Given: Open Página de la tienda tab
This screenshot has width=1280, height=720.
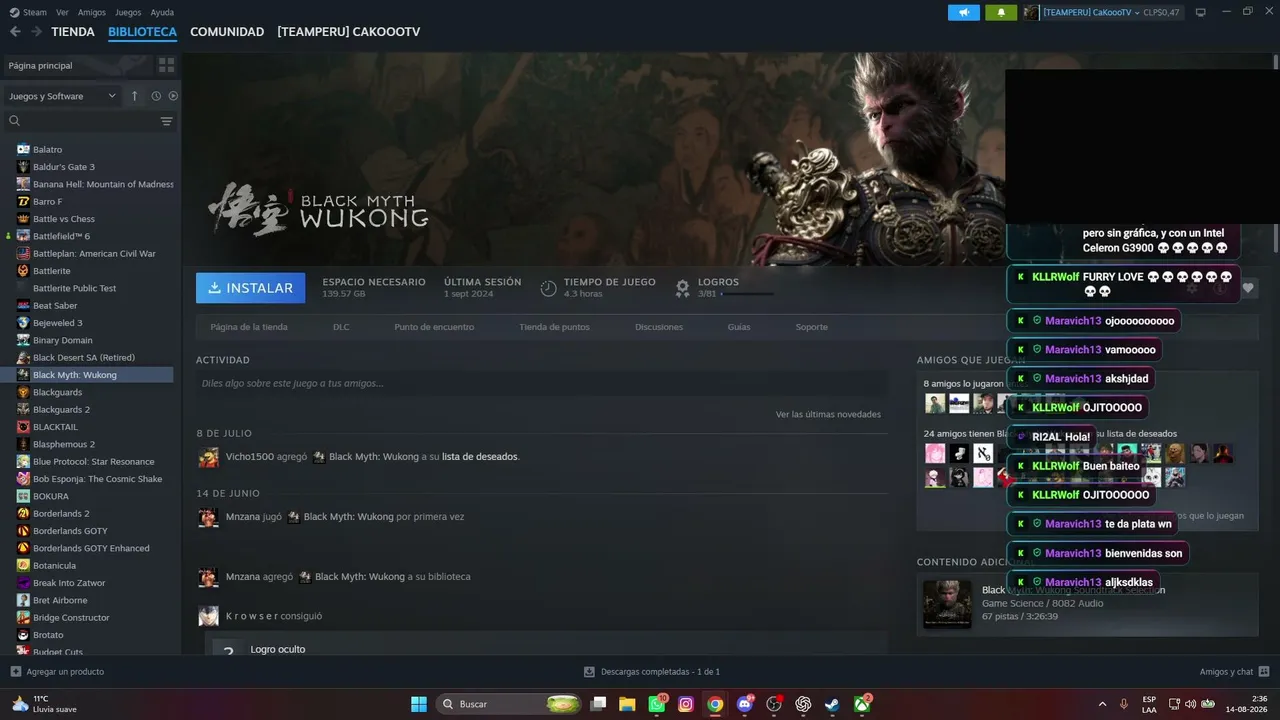Looking at the screenshot, I should [x=249, y=327].
